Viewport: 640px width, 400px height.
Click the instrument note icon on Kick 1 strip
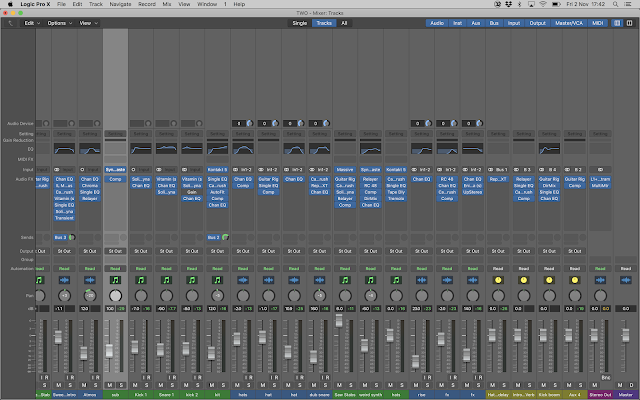coord(141,280)
